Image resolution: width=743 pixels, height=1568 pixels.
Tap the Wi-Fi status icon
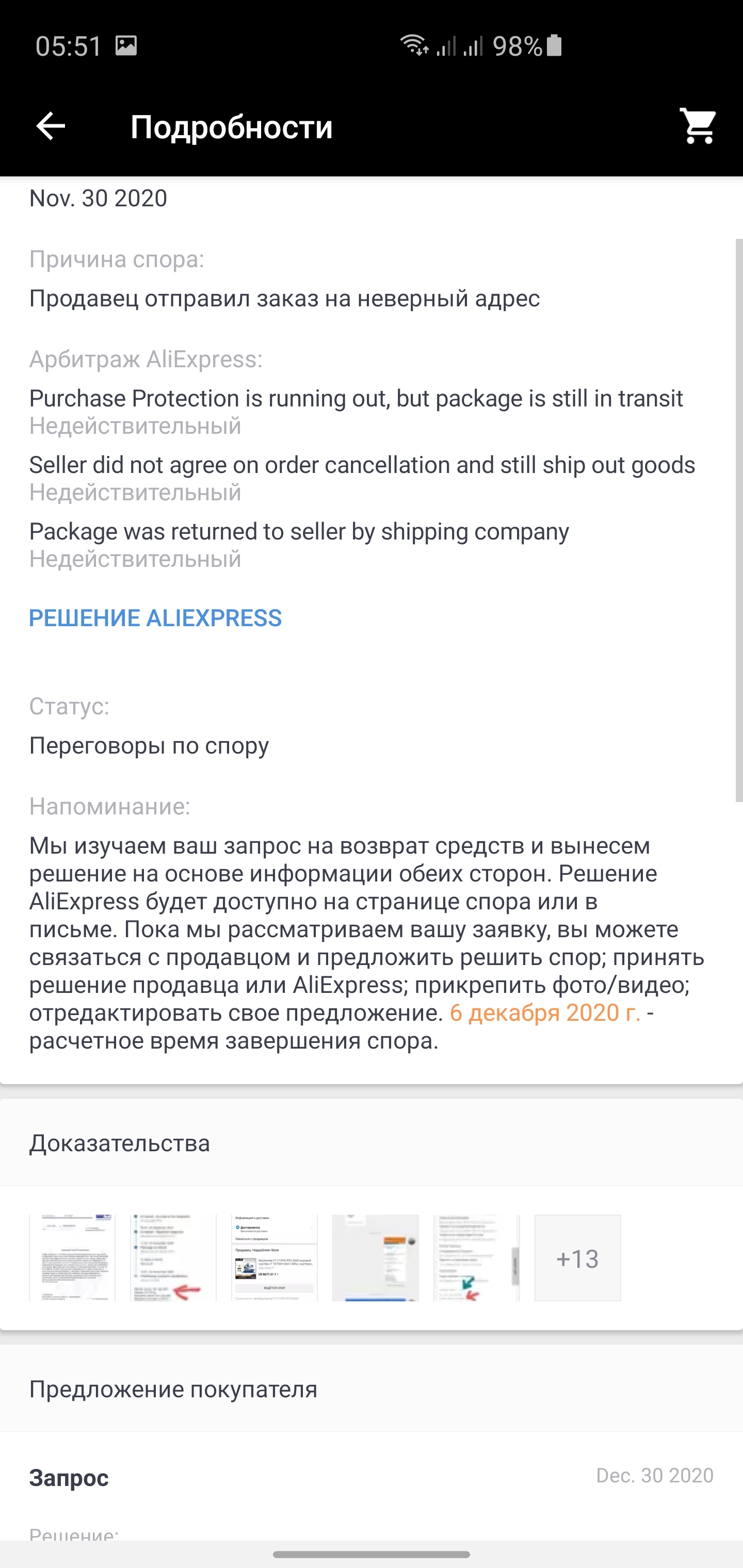pos(413,46)
